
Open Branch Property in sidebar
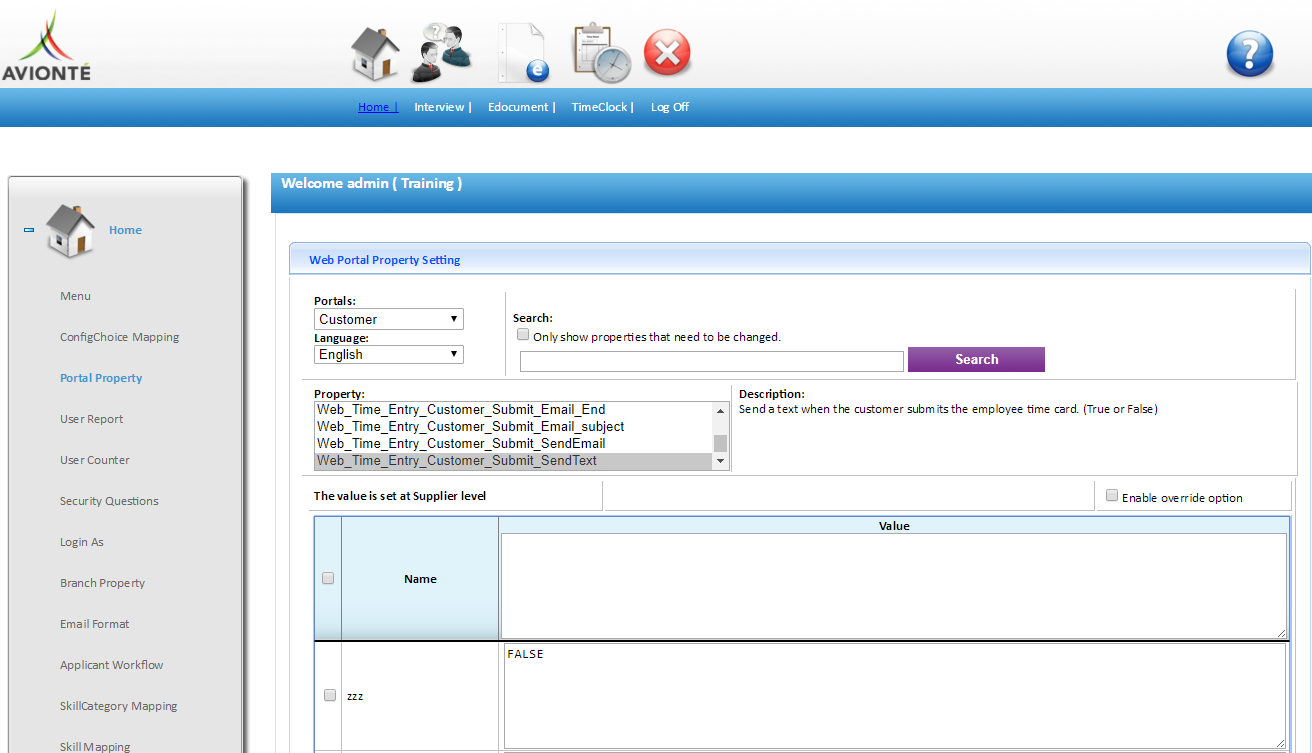pos(102,583)
